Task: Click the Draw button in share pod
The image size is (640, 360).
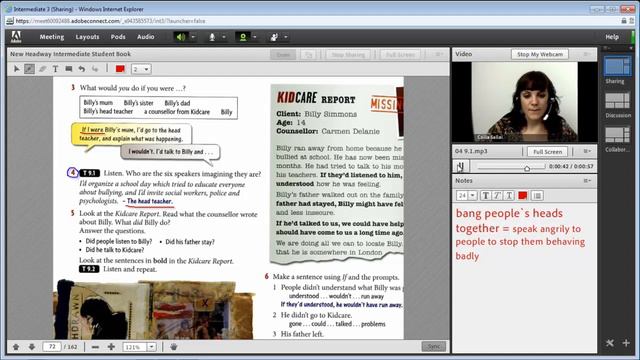Action: point(283,54)
